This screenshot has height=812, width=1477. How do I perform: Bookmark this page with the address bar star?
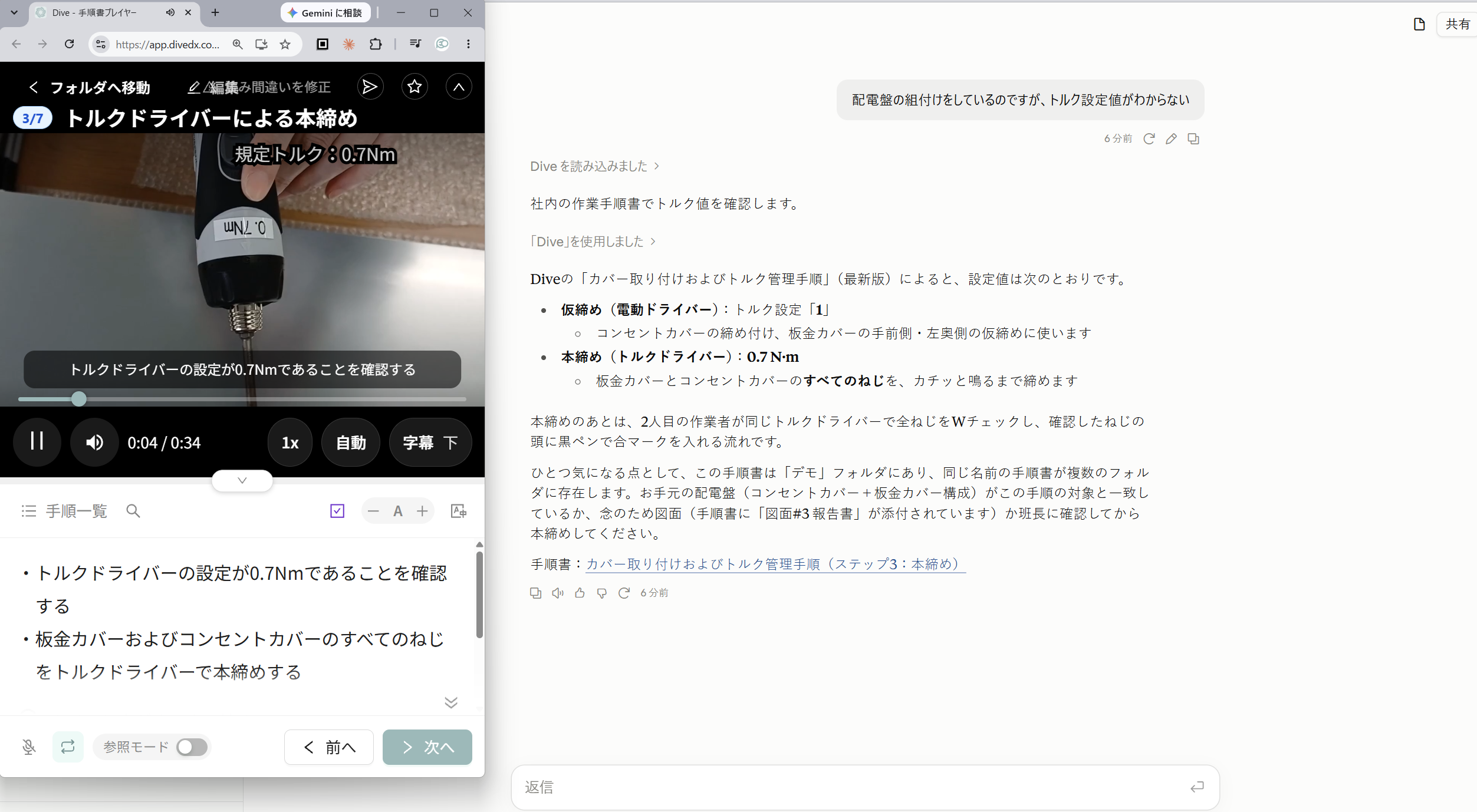tap(285, 44)
